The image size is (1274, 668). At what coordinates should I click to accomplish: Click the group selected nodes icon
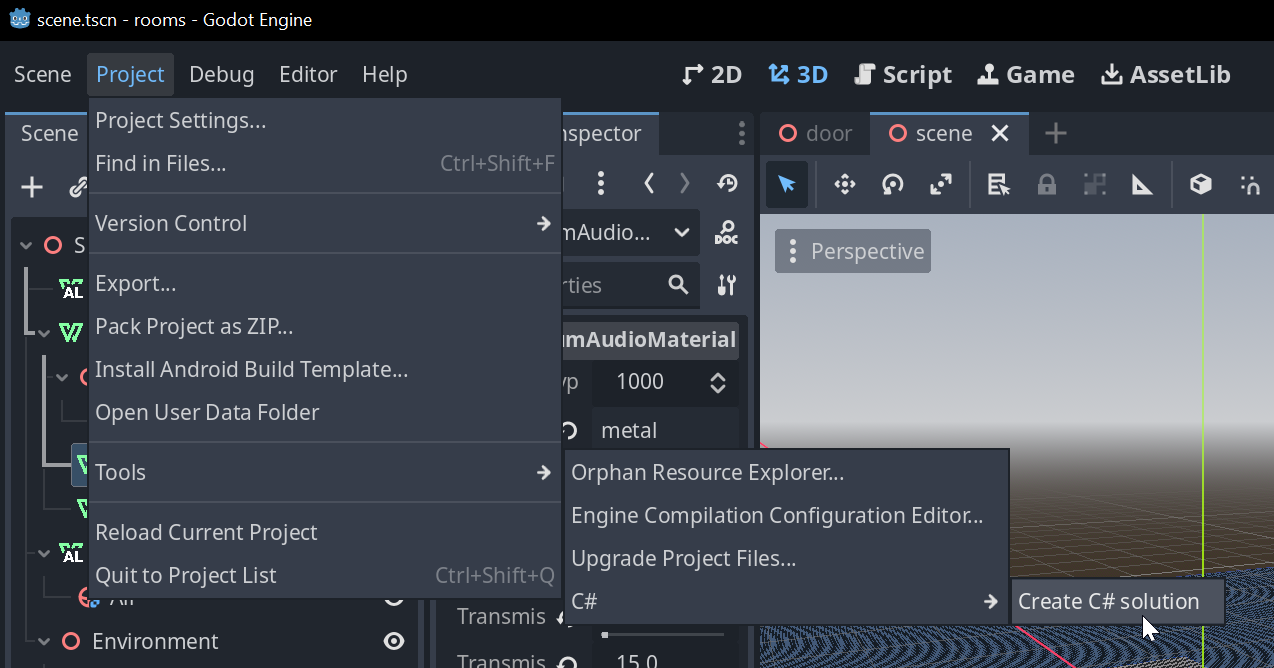pyautogui.click(x=1095, y=184)
